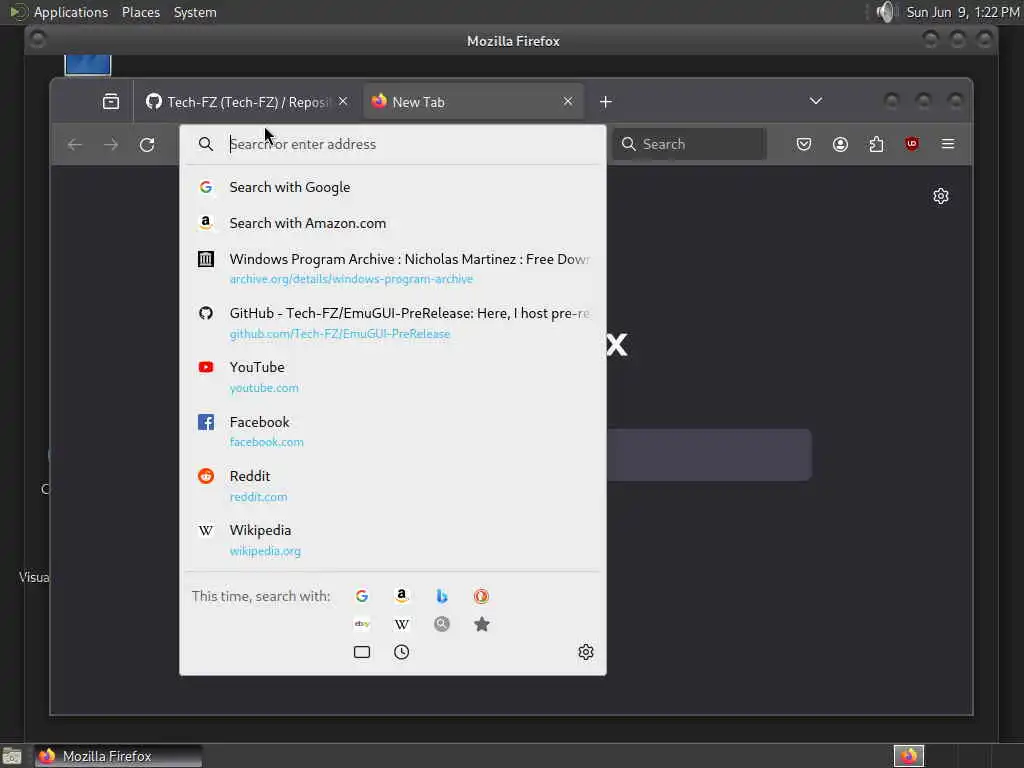Search bookmarks with the star icon

point(481,624)
